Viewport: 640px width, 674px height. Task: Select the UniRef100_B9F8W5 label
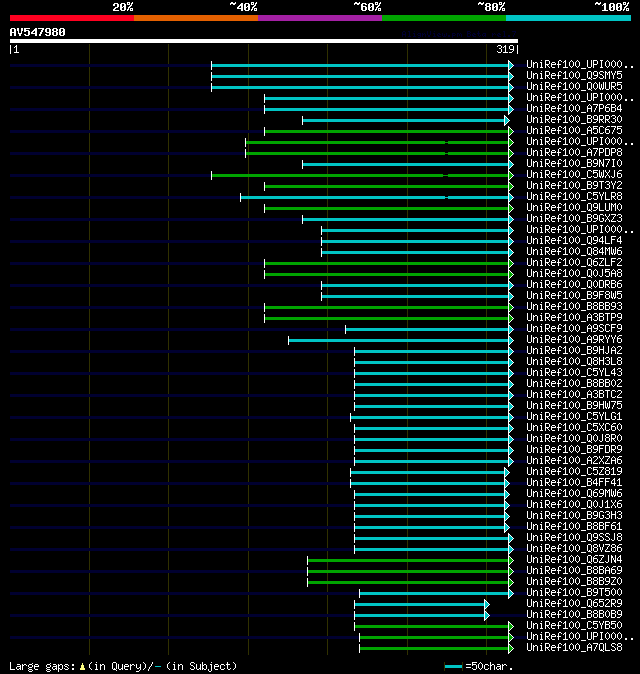click(574, 296)
